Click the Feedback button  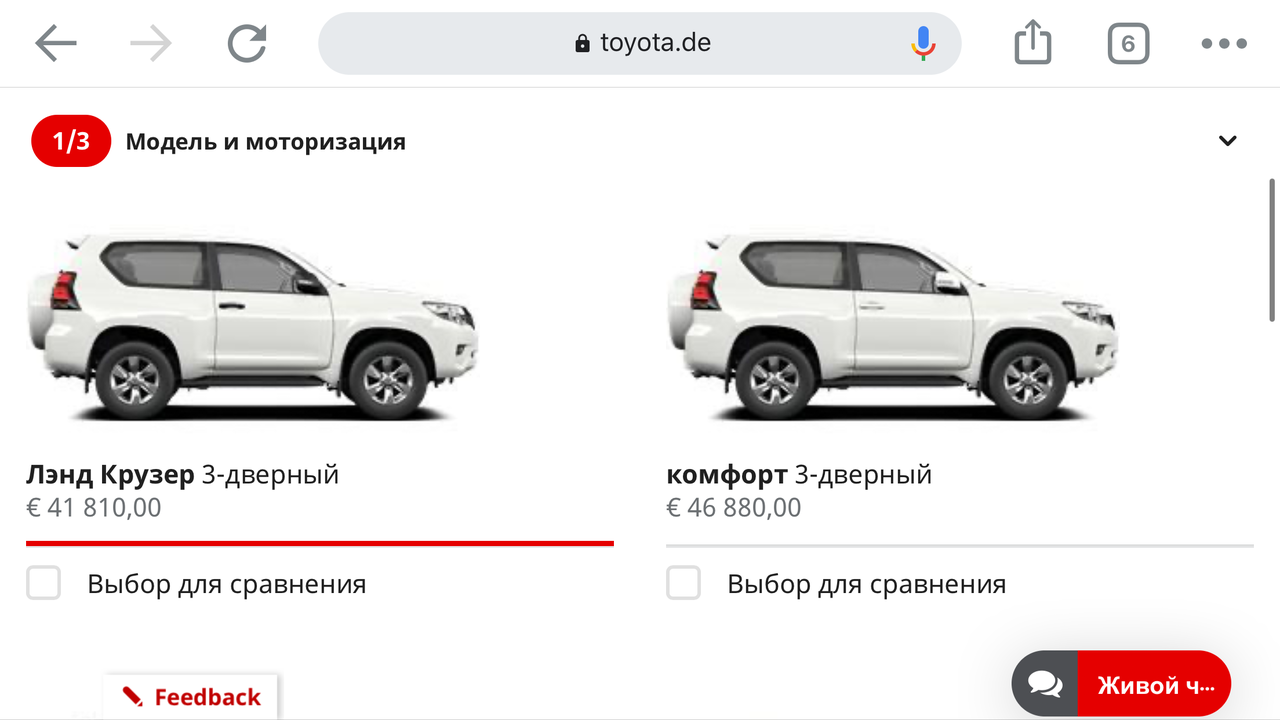coord(191,697)
